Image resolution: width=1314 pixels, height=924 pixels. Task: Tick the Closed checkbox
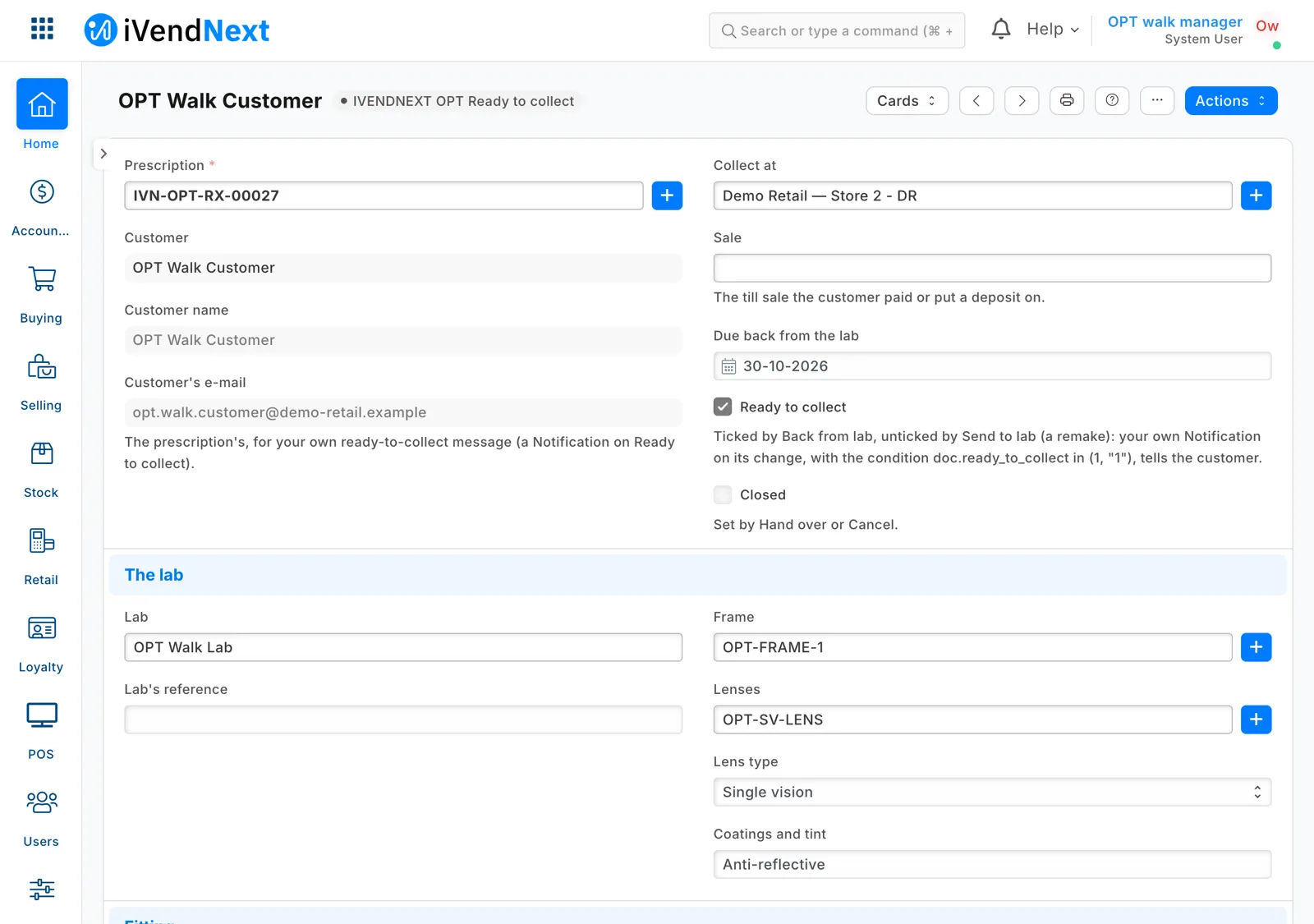[x=723, y=494]
